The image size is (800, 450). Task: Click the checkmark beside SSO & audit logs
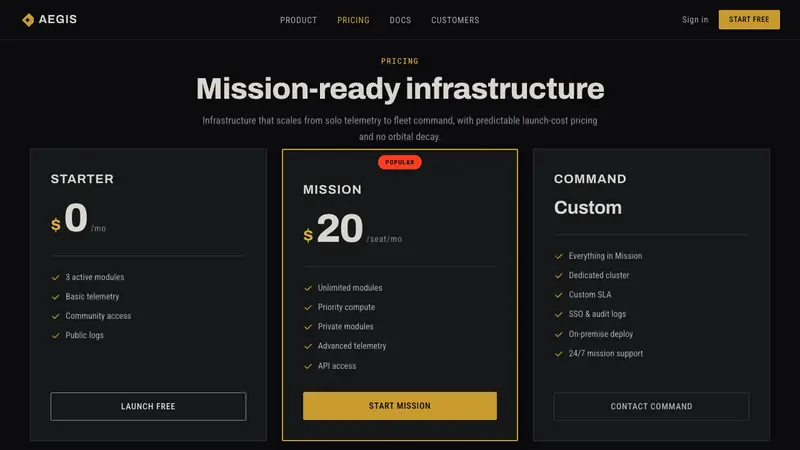tap(559, 314)
